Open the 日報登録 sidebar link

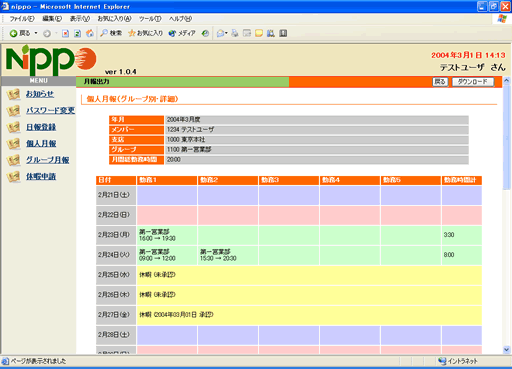click(41, 127)
